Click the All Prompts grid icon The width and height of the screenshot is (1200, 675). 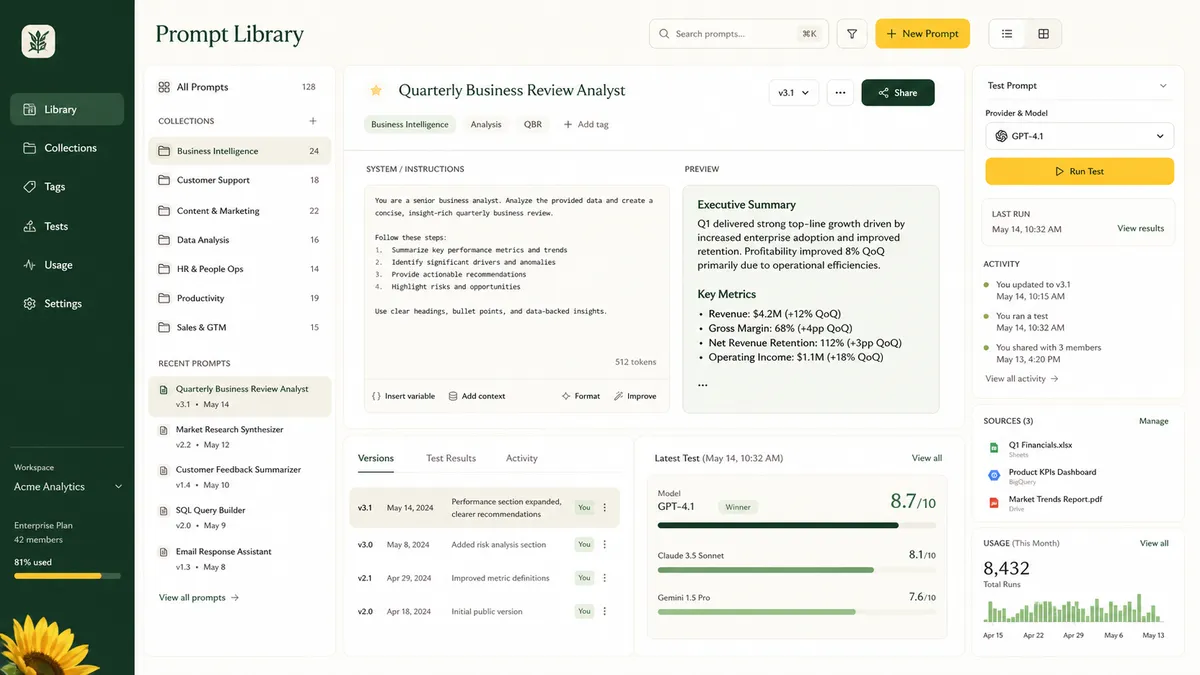point(164,87)
